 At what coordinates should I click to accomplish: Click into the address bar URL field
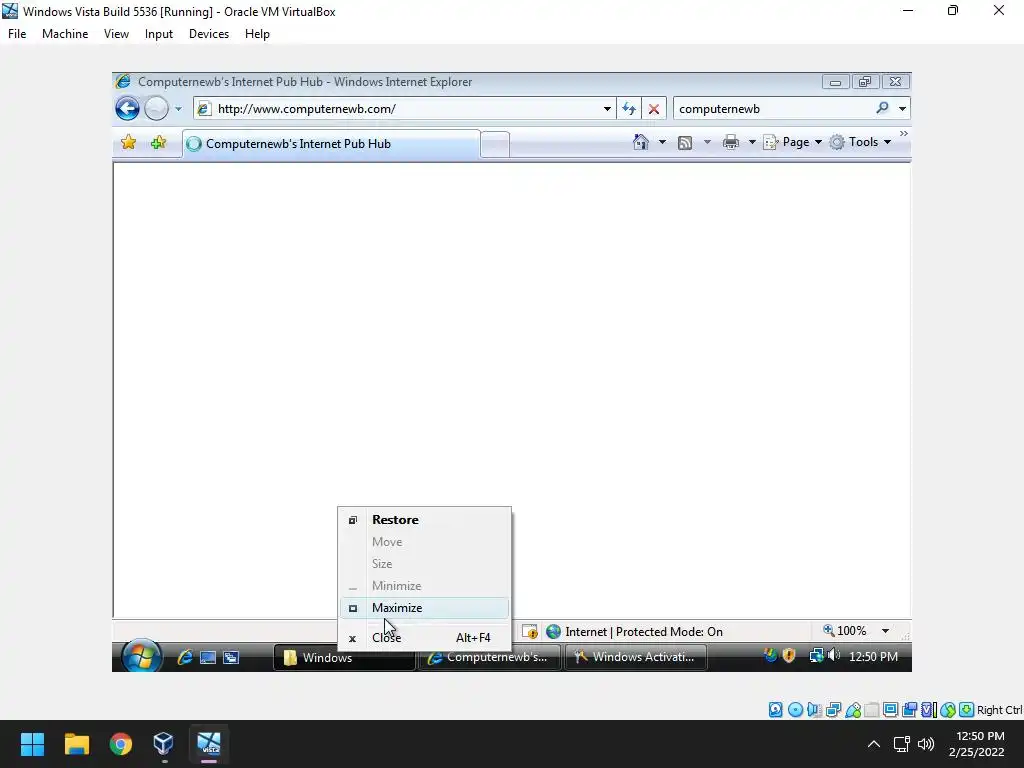click(405, 108)
